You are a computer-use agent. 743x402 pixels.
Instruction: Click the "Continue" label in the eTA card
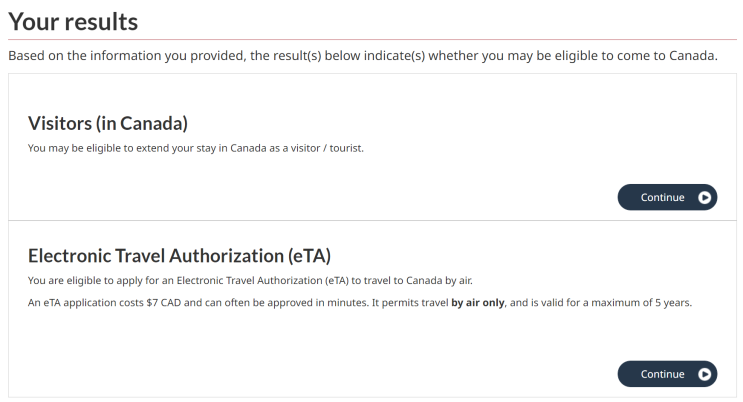coord(662,374)
